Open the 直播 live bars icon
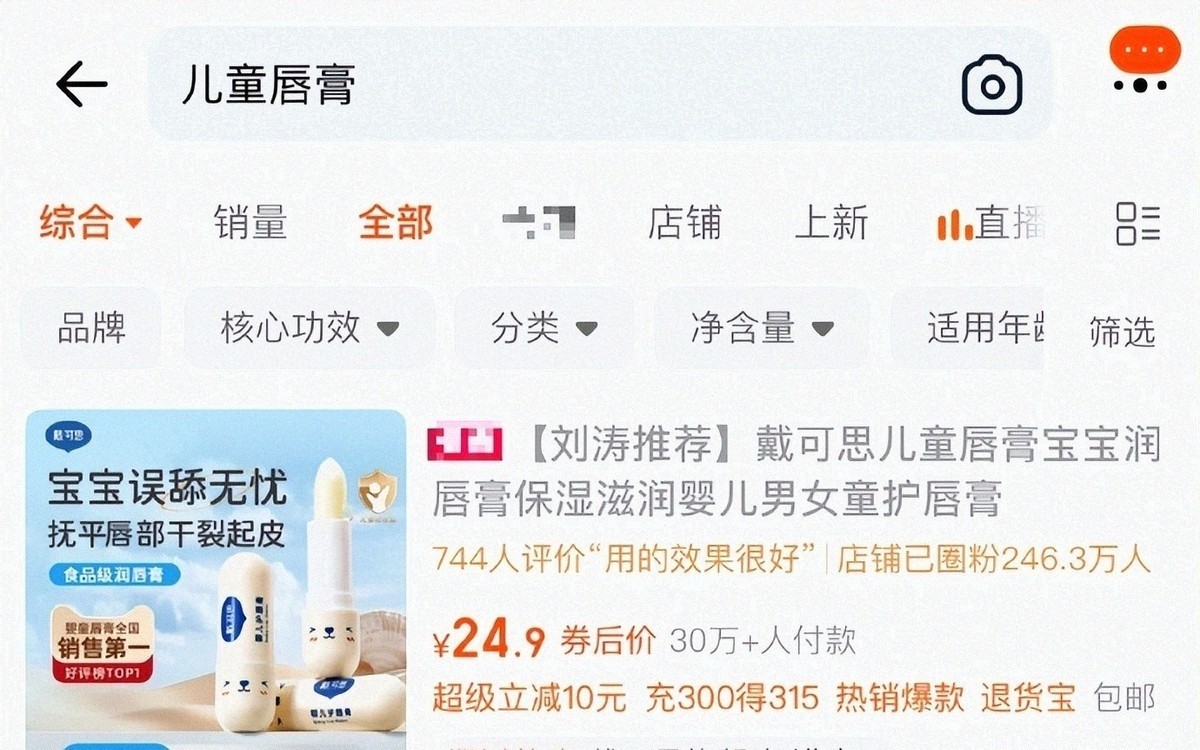1200x750 pixels. tap(954, 222)
